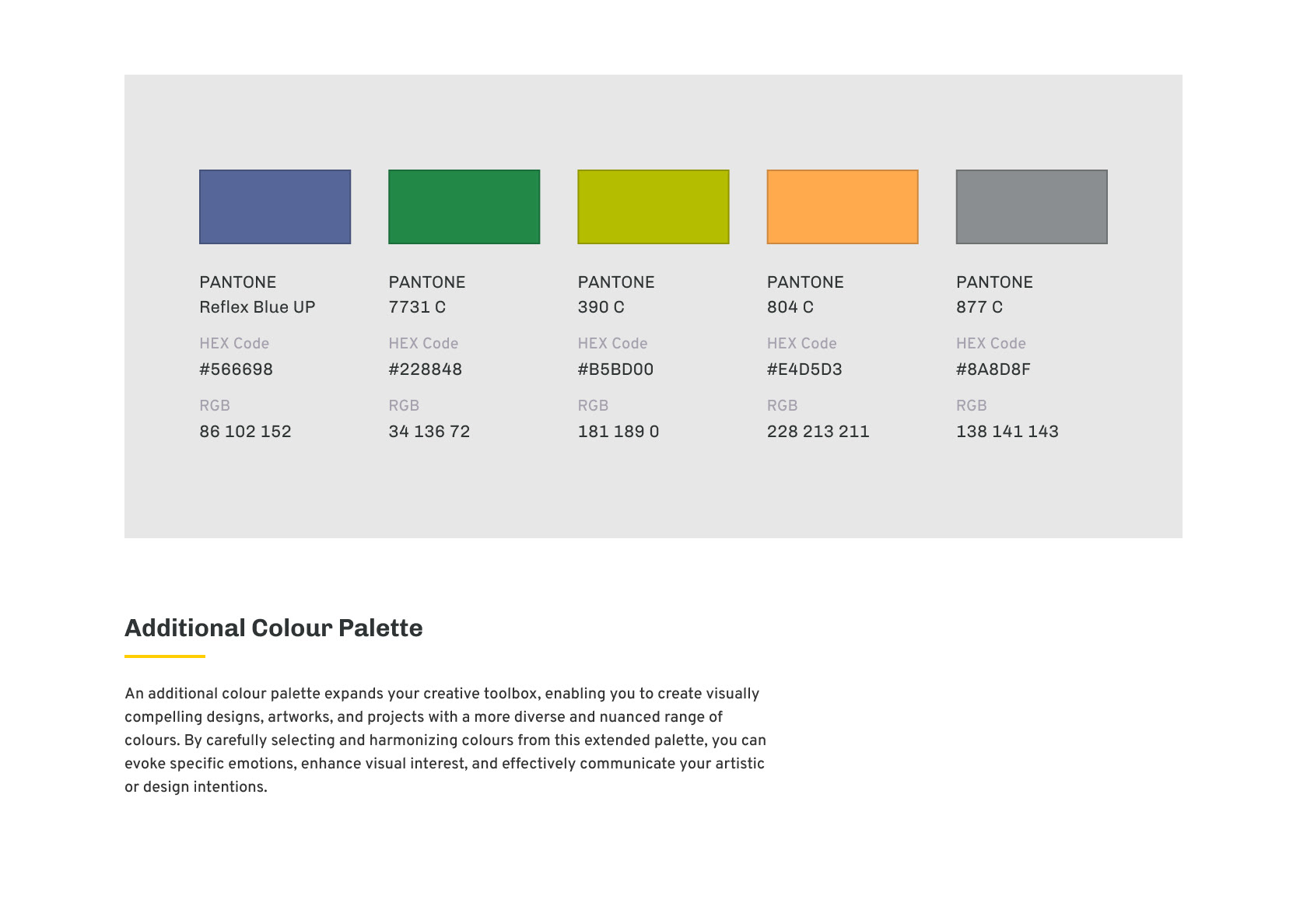Click the RGB value 138 141 143
The width and height of the screenshot is (1307, 924).
pos(1007,432)
